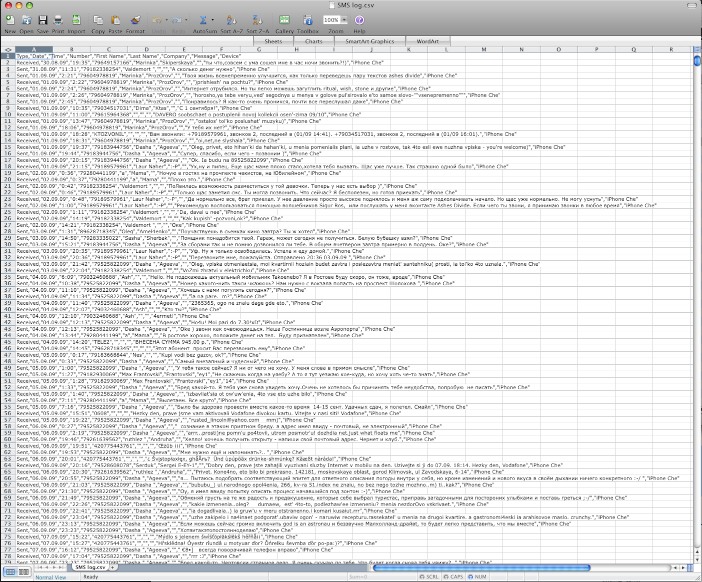The width and height of the screenshot is (702, 582).
Task: Add a new sheet with the plus tab
Action: coord(113,567)
